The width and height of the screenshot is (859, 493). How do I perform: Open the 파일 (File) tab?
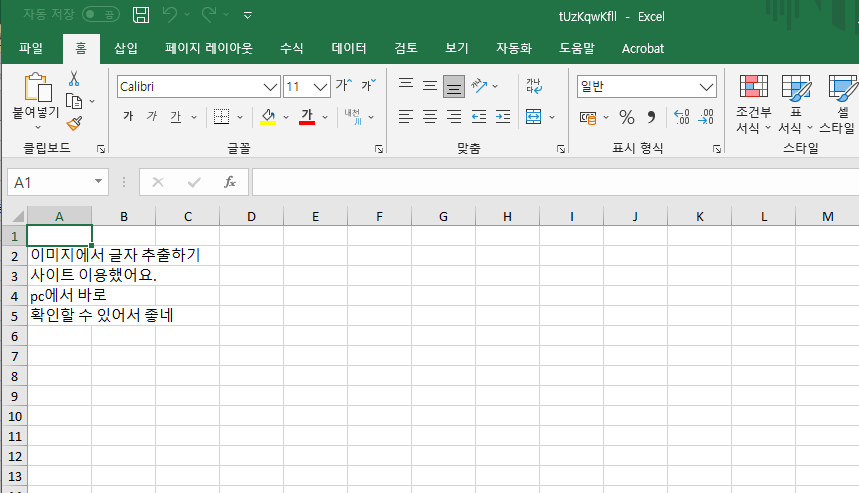pyautogui.click(x=31, y=48)
